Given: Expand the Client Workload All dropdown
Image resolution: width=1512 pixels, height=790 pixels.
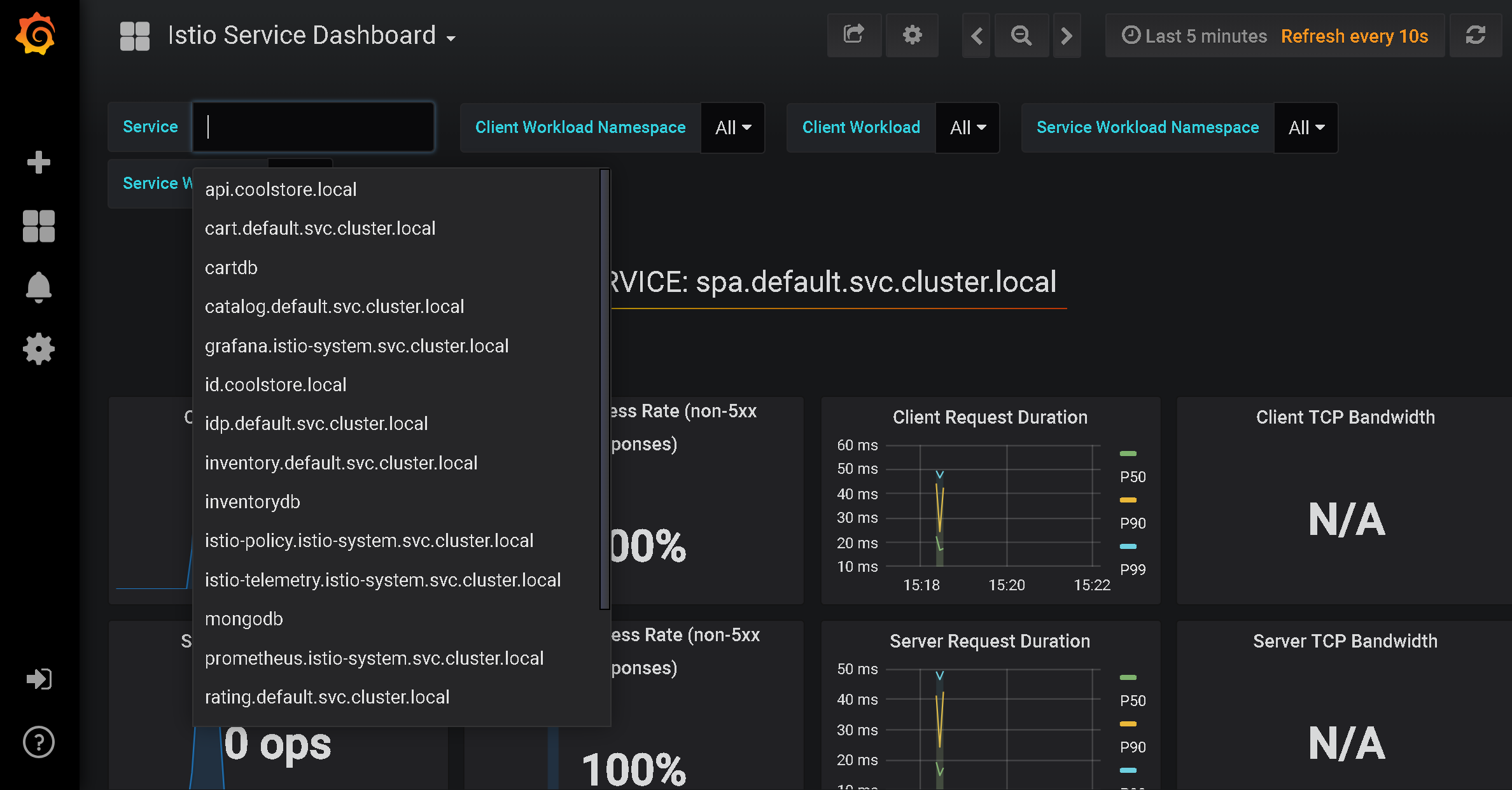Looking at the screenshot, I should (966, 127).
